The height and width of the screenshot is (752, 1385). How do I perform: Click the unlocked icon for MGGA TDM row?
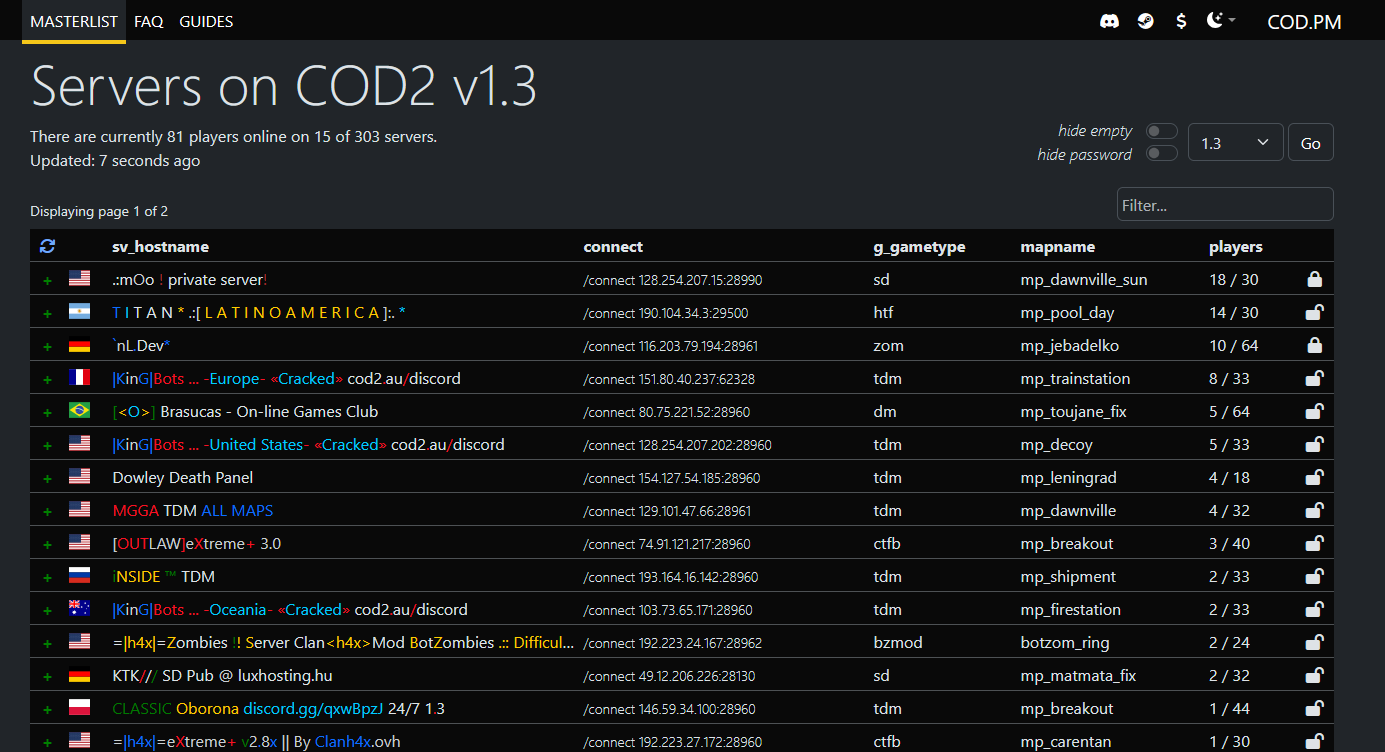click(x=1315, y=511)
